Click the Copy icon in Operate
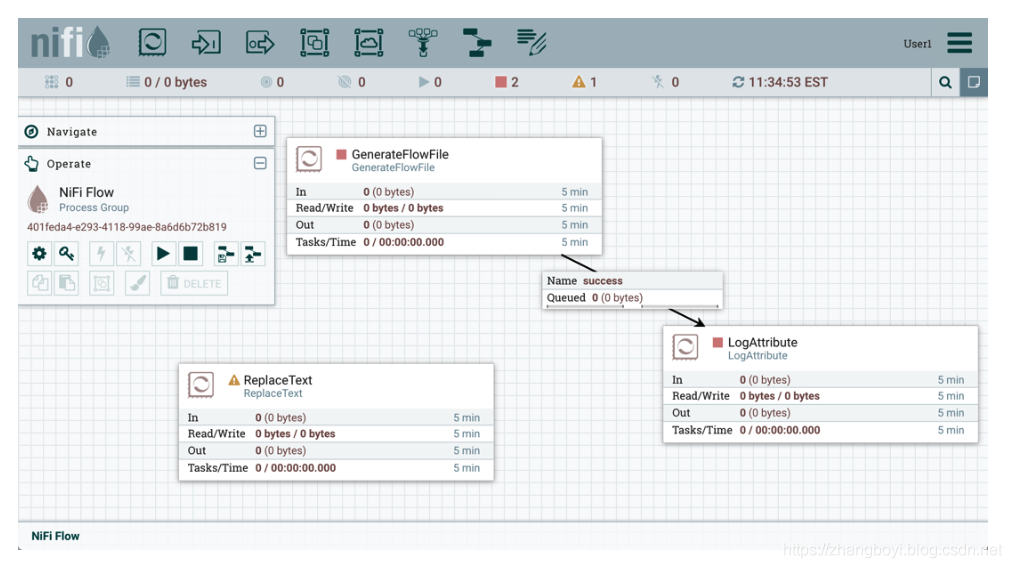This screenshot has height=568, width=1012. click(39, 283)
